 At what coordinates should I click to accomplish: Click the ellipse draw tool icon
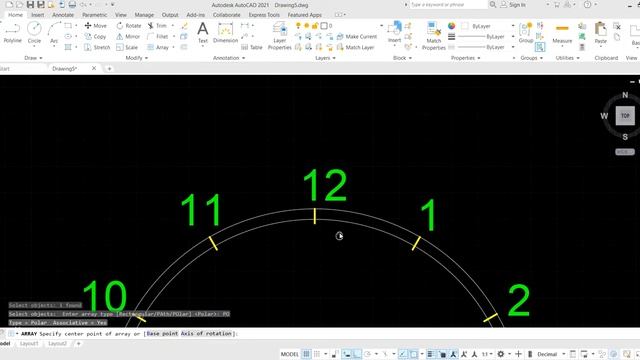(x=68, y=36)
